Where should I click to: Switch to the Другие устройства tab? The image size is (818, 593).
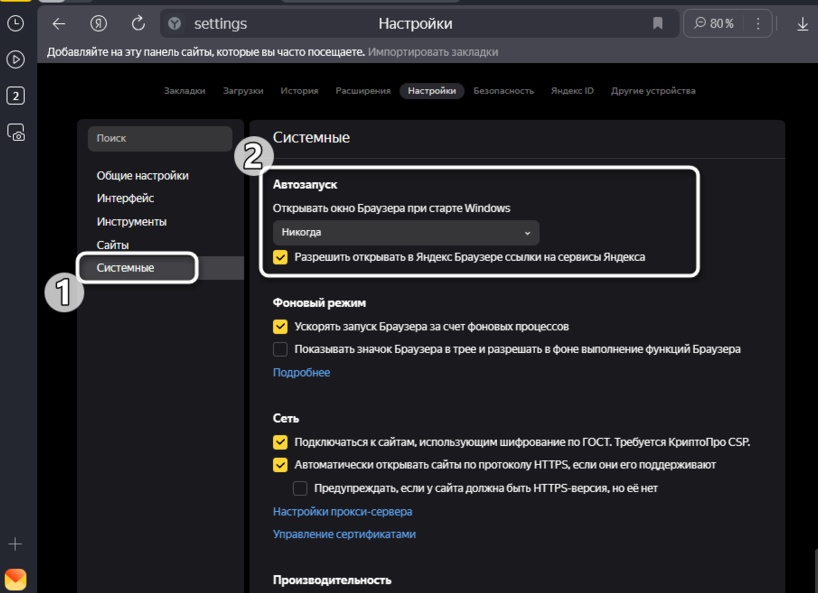(653, 91)
